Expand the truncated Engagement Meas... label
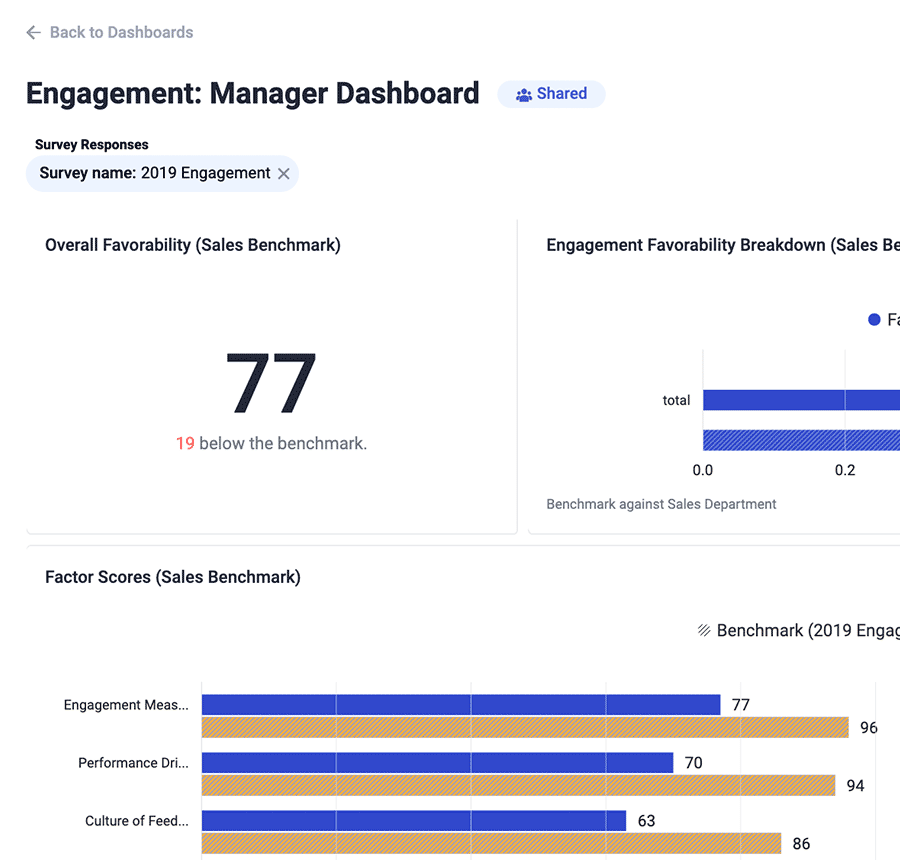900x860 pixels. click(x=126, y=705)
